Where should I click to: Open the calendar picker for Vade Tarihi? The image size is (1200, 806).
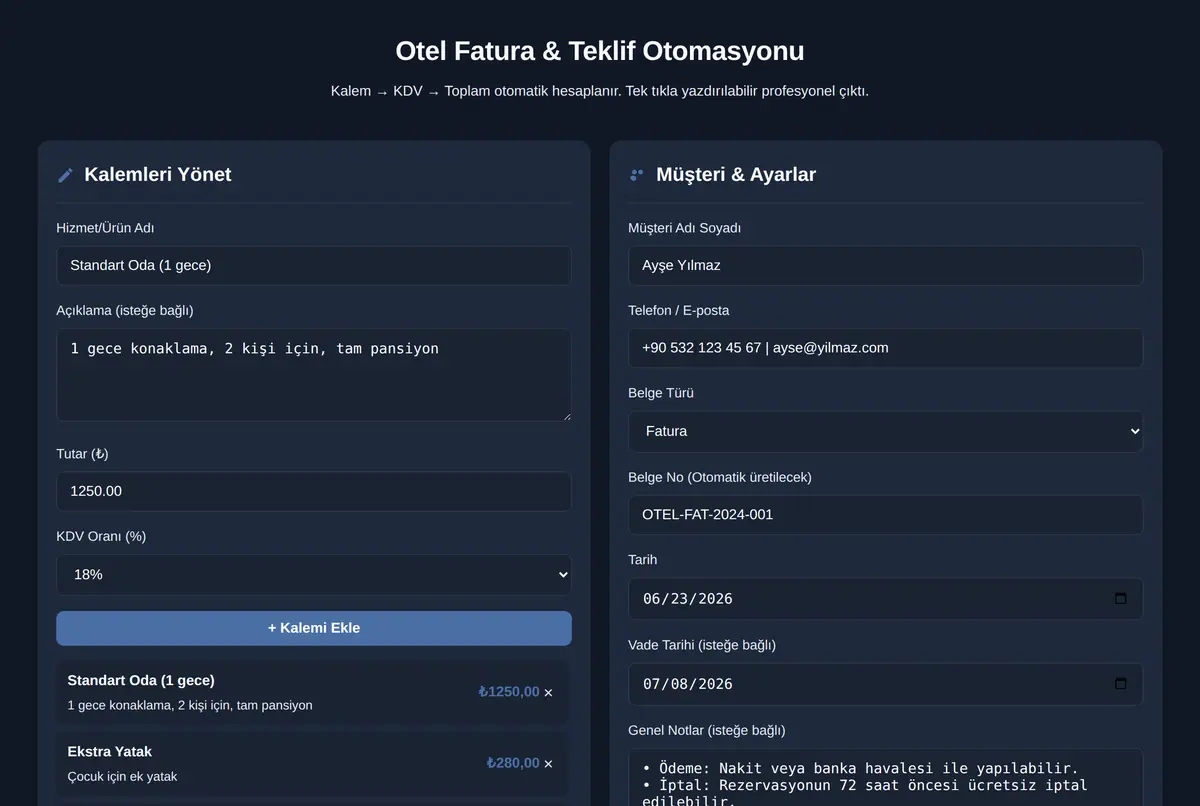click(1120, 684)
